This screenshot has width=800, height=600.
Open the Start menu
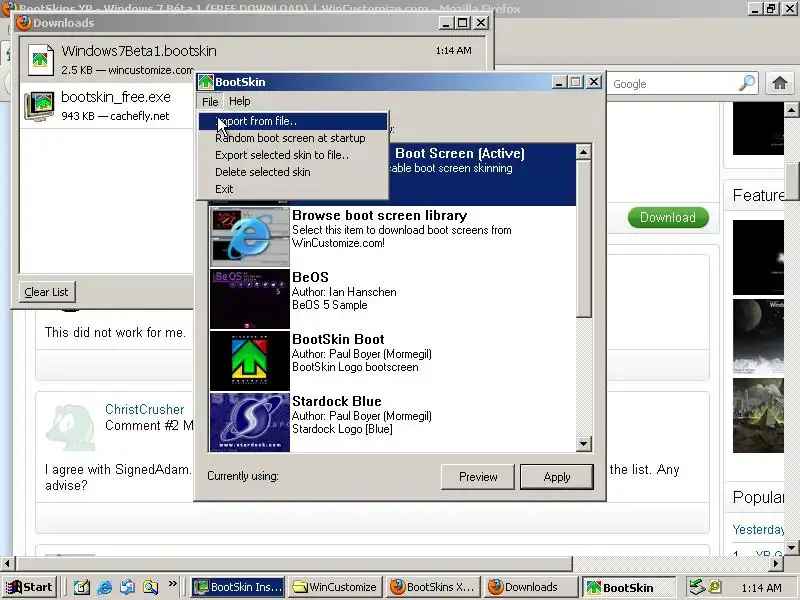[x=29, y=587]
